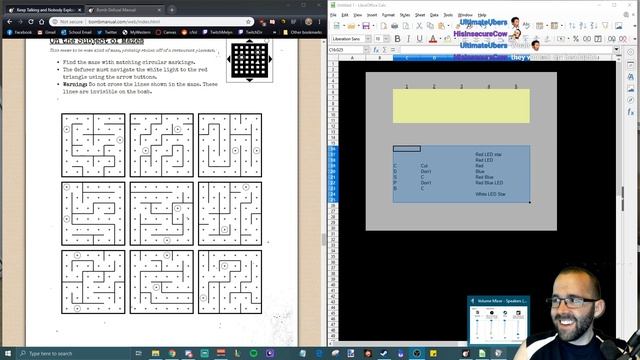Click Sort Ascending icon

point(583,26)
